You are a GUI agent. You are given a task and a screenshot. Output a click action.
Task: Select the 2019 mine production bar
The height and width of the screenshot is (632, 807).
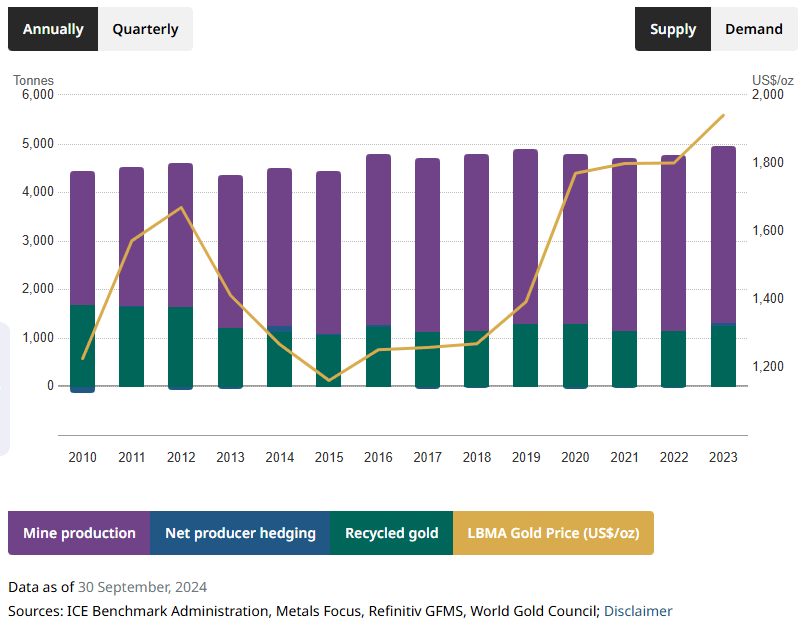[x=526, y=237]
